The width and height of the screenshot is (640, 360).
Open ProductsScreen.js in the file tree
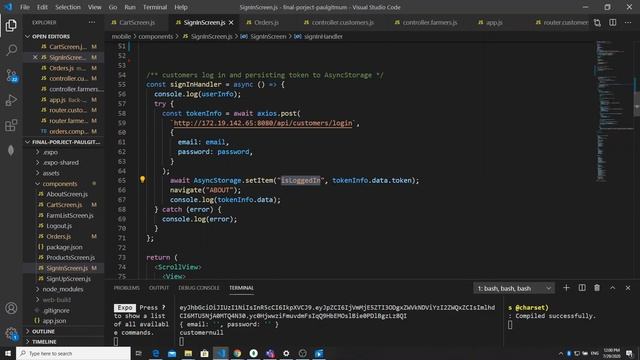pyautogui.click(x=70, y=258)
